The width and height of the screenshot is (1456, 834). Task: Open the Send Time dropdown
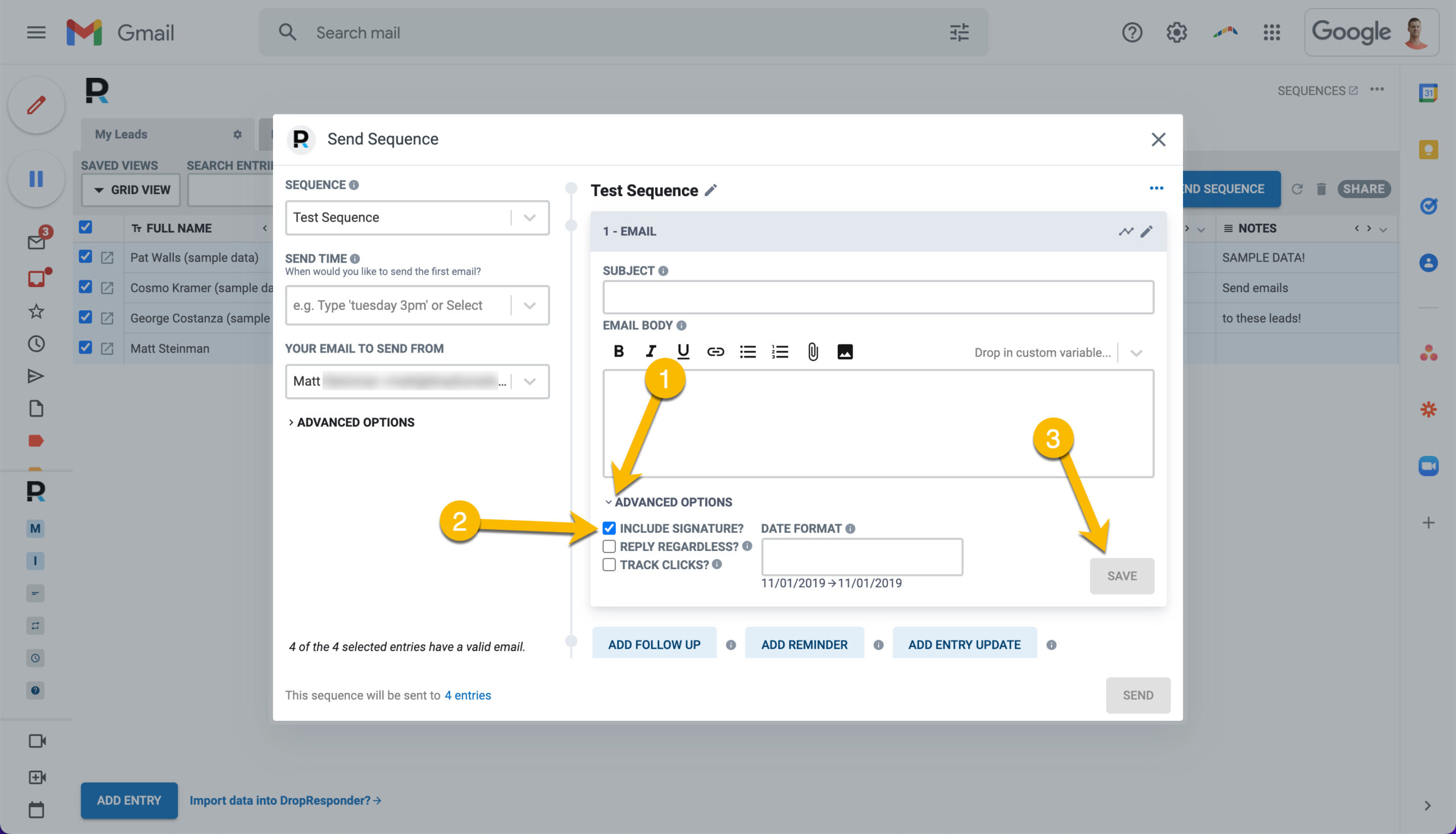[417, 305]
